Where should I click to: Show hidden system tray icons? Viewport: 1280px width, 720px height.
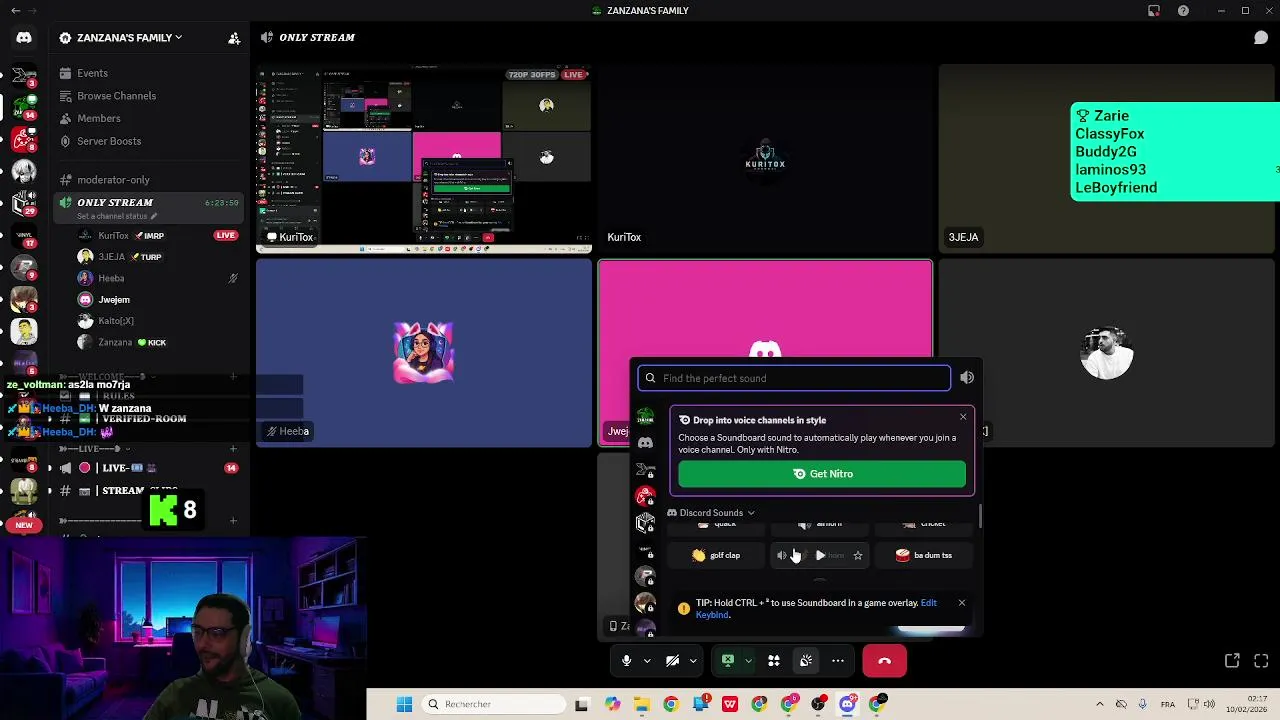tap(1099, 704)
